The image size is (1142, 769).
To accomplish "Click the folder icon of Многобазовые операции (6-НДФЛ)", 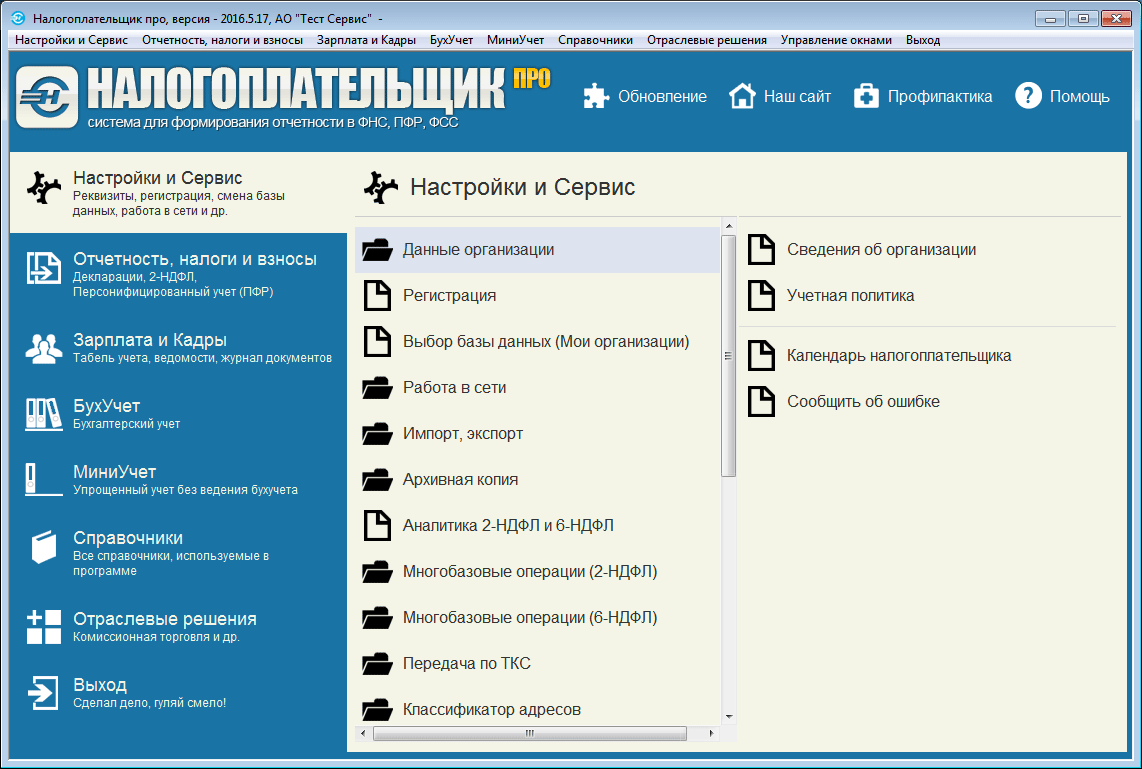I will tap(377, 618).
